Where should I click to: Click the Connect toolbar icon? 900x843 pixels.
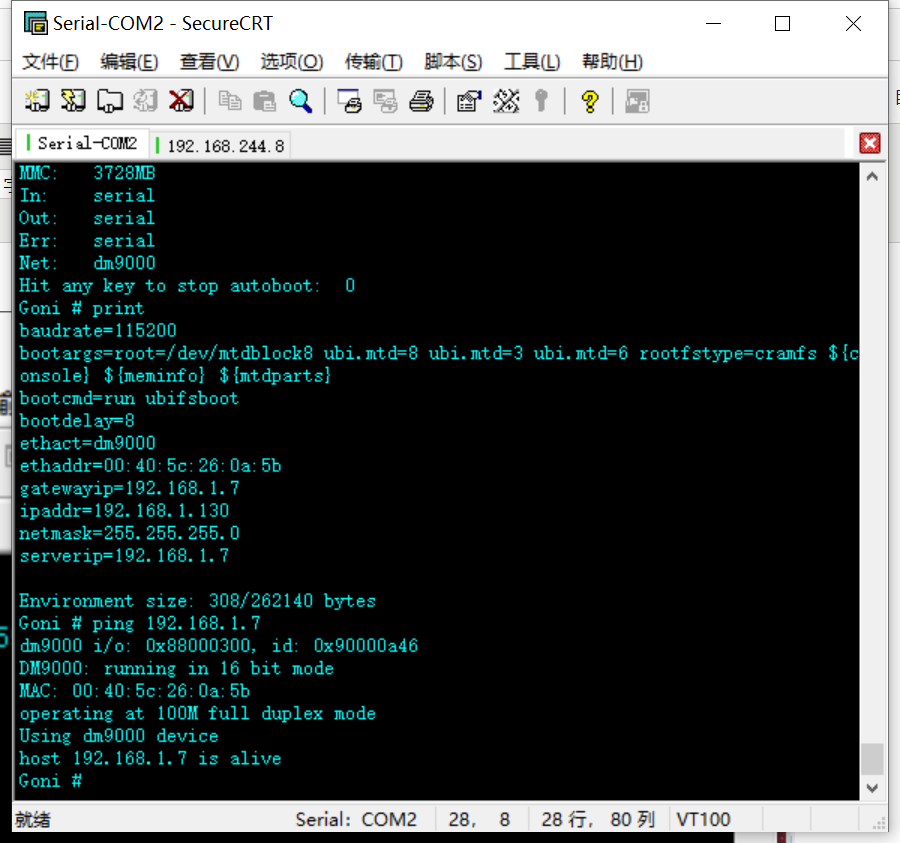[37, 101]
